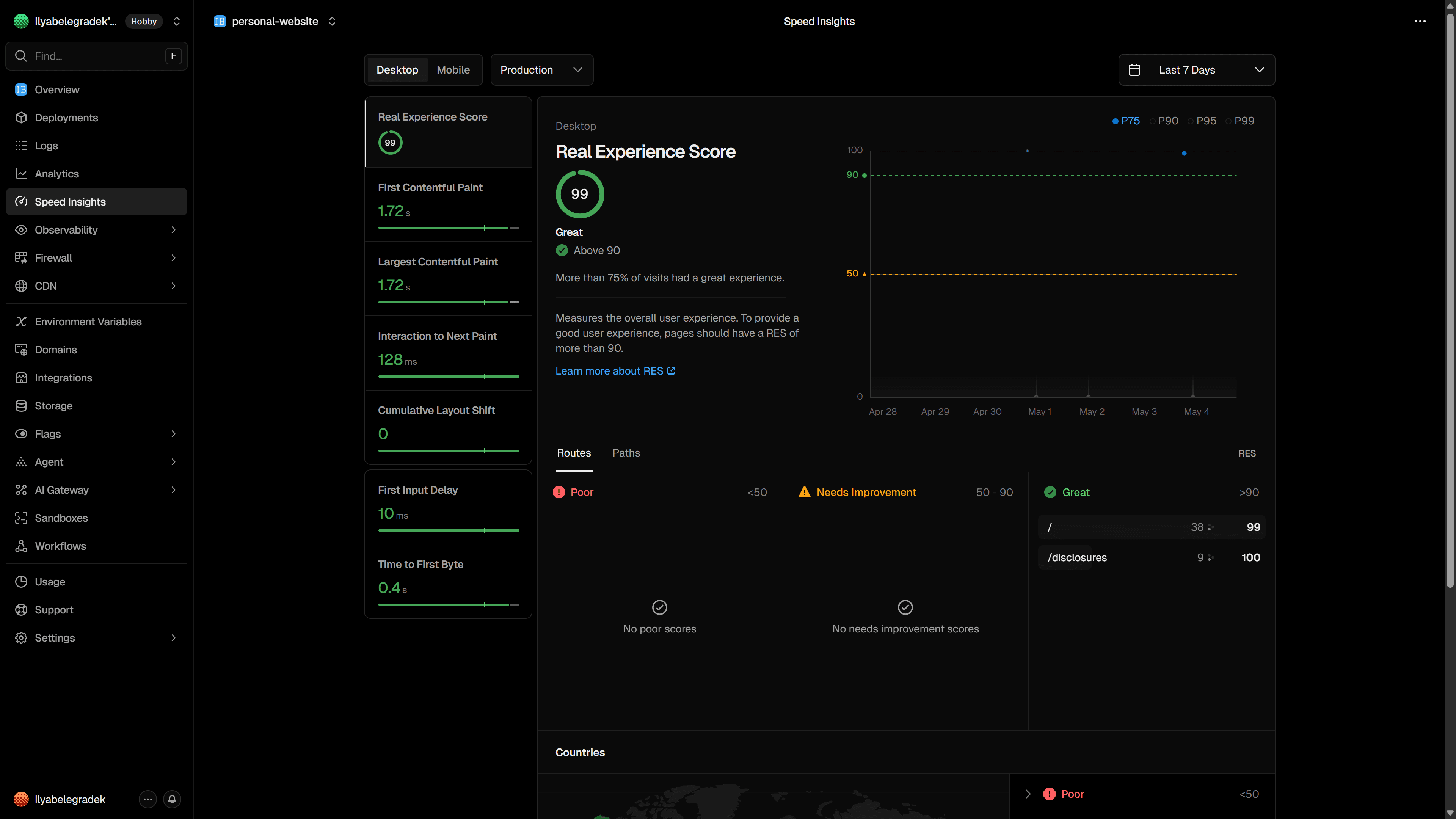
Task: Open the Learn more about RES link
Action: coord(615,371)
